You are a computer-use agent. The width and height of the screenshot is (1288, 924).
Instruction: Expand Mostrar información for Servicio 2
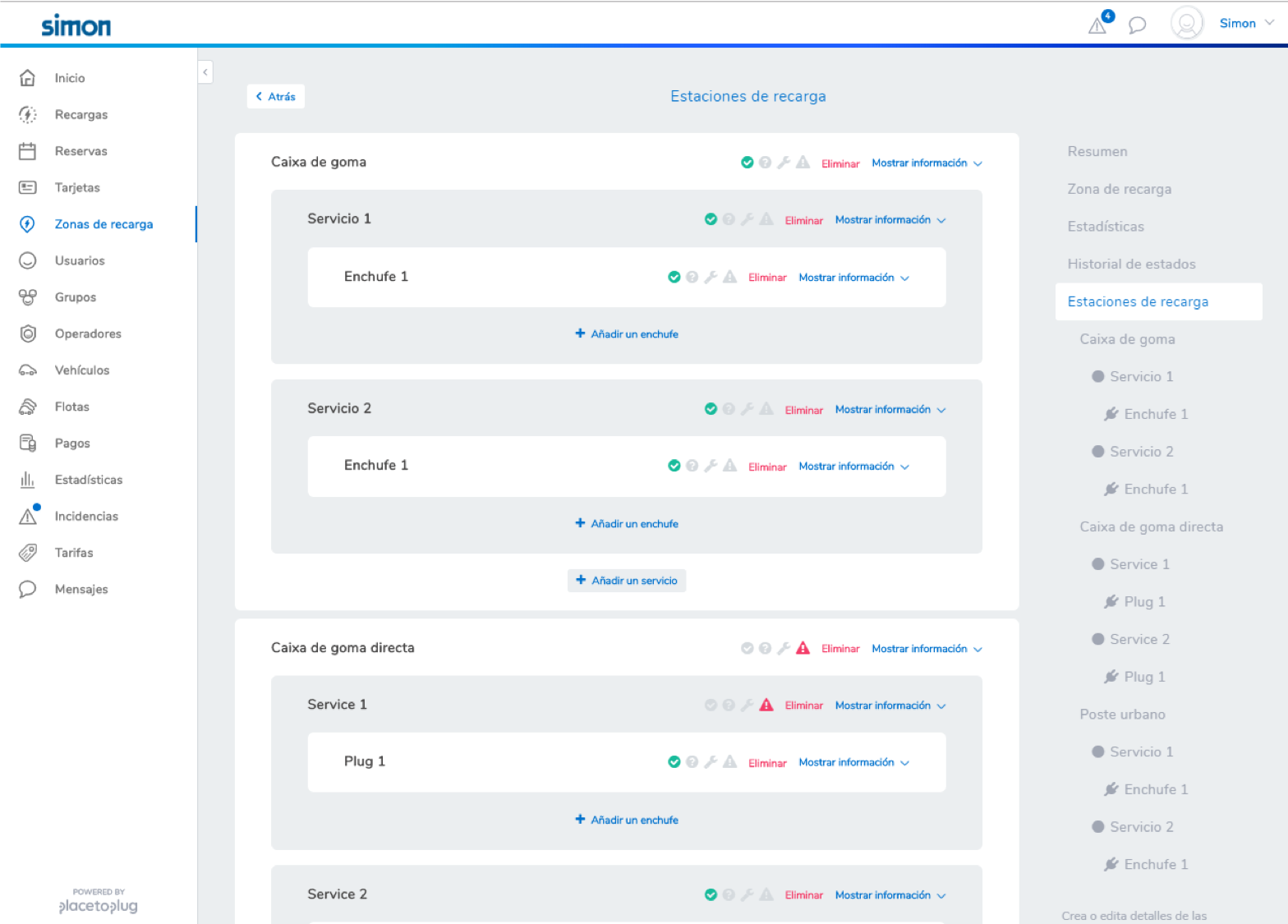point(890,409)
